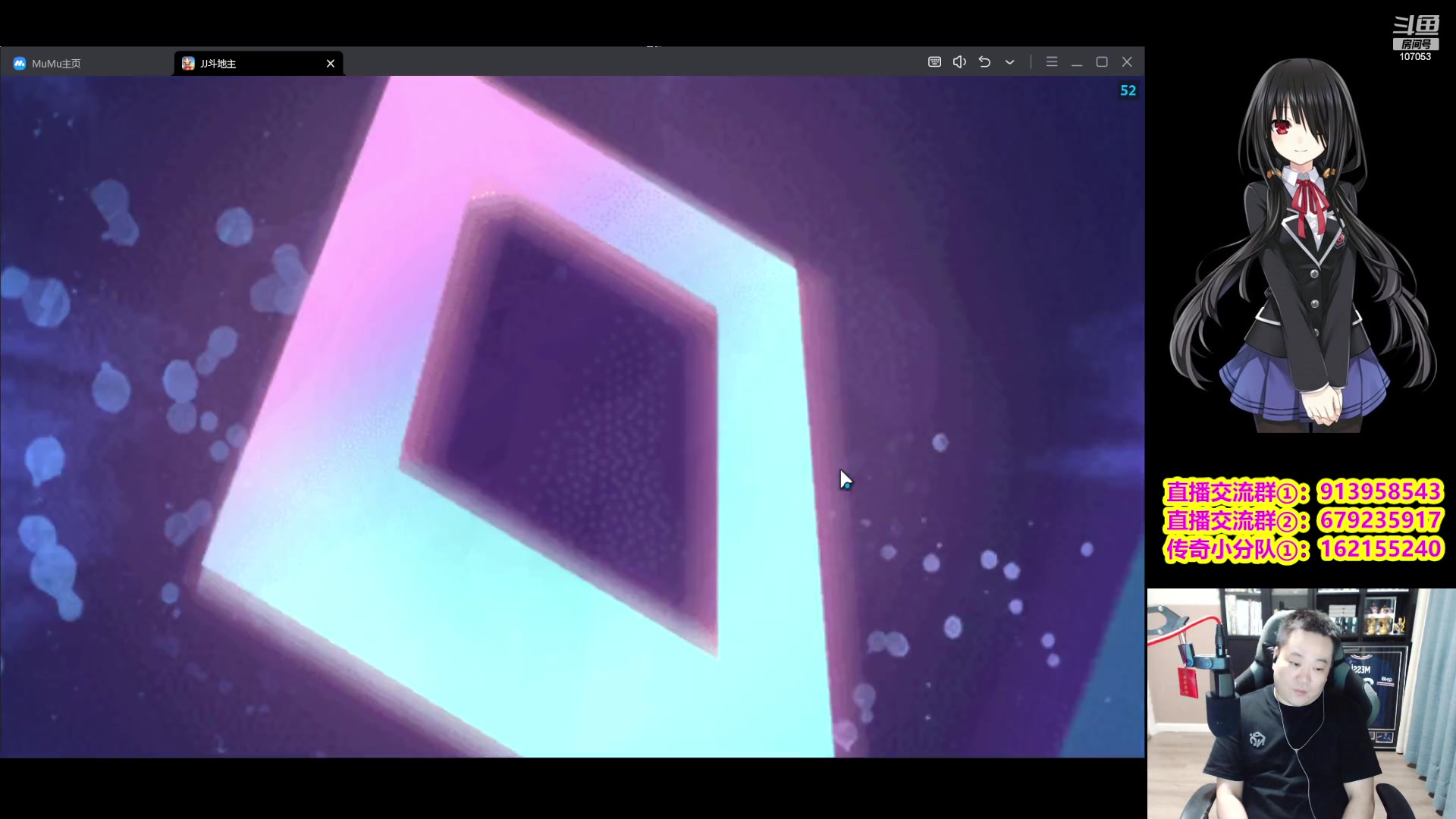Click the room number 107053 text
This screenshot has width=1456, height=819.
point(1415,57)
